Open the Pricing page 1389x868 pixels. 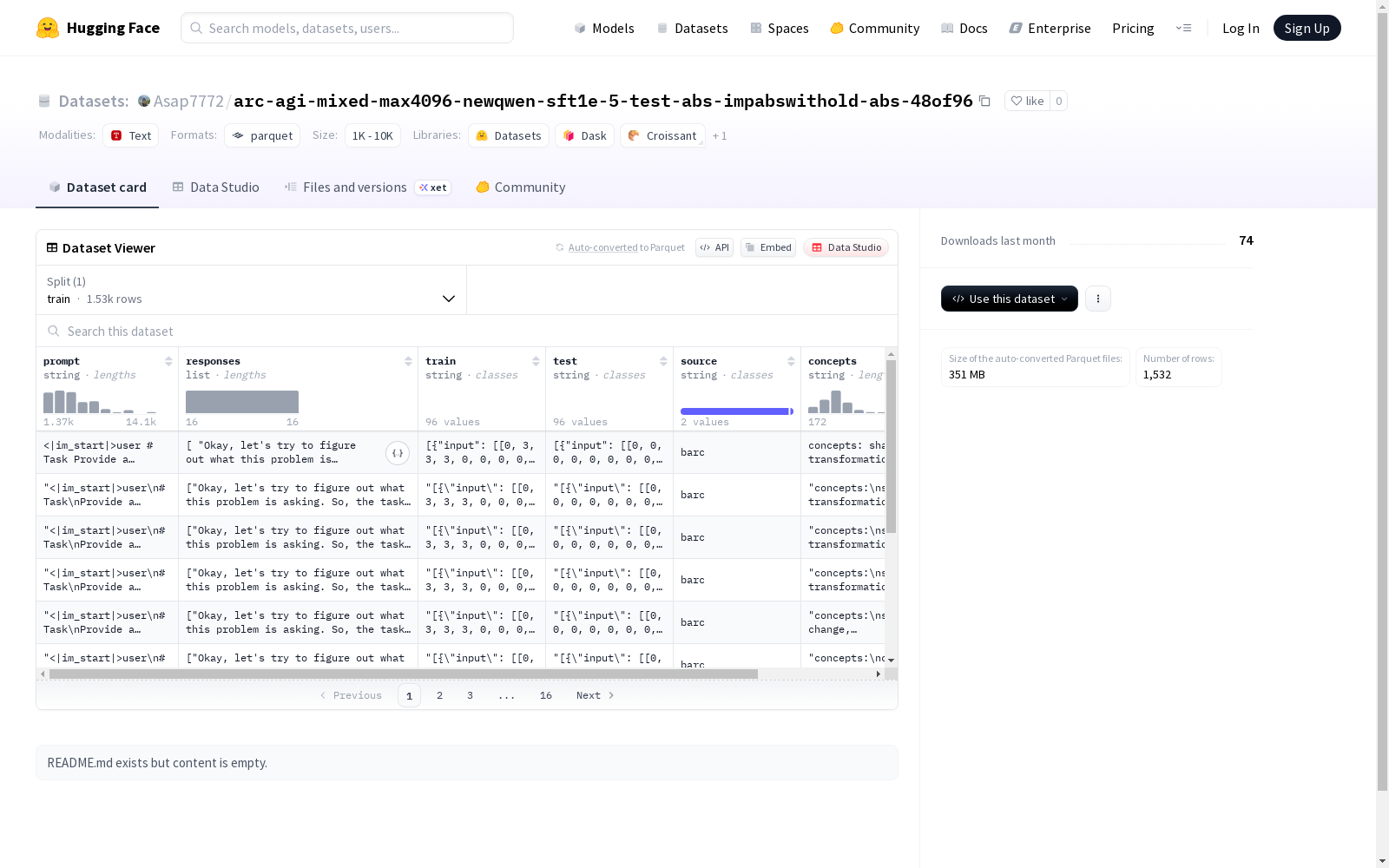pos(1133,28)
